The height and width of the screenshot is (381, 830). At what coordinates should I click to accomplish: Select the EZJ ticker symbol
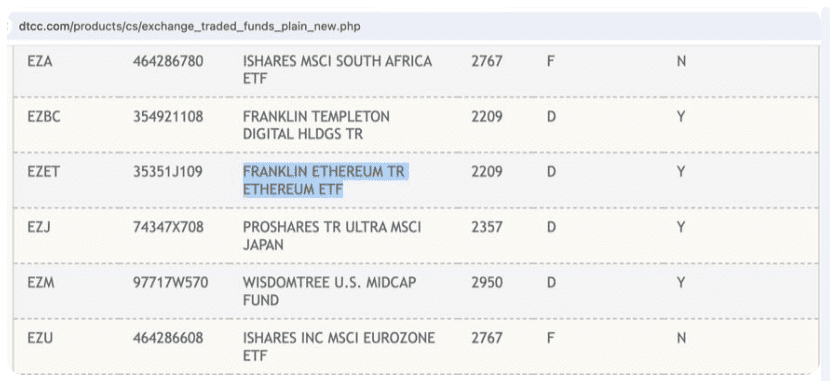(x=38, y=228)
